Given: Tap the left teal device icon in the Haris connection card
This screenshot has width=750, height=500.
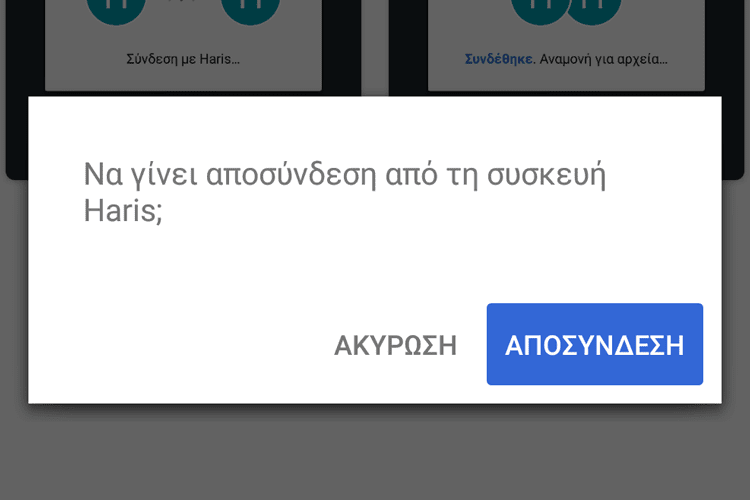Looking at the screenshot, I should (x=116, y=11).
